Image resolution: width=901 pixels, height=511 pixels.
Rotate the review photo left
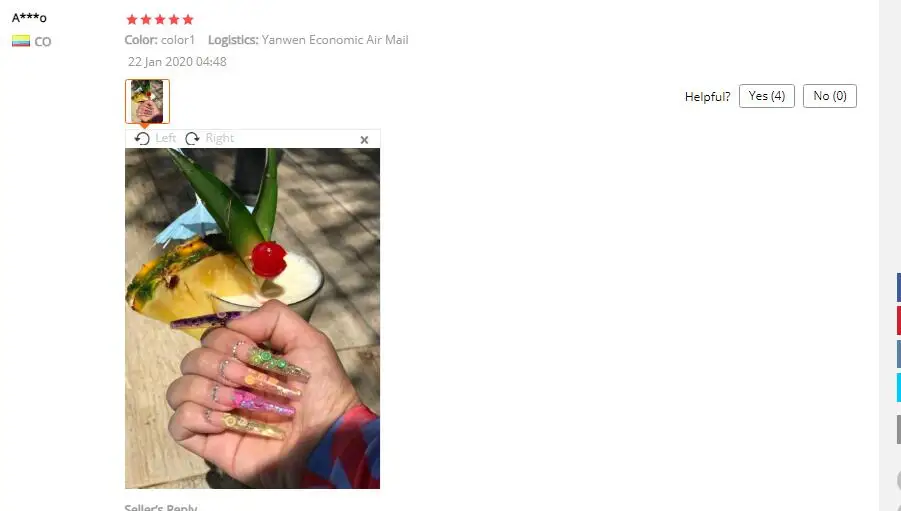point(142,139)
